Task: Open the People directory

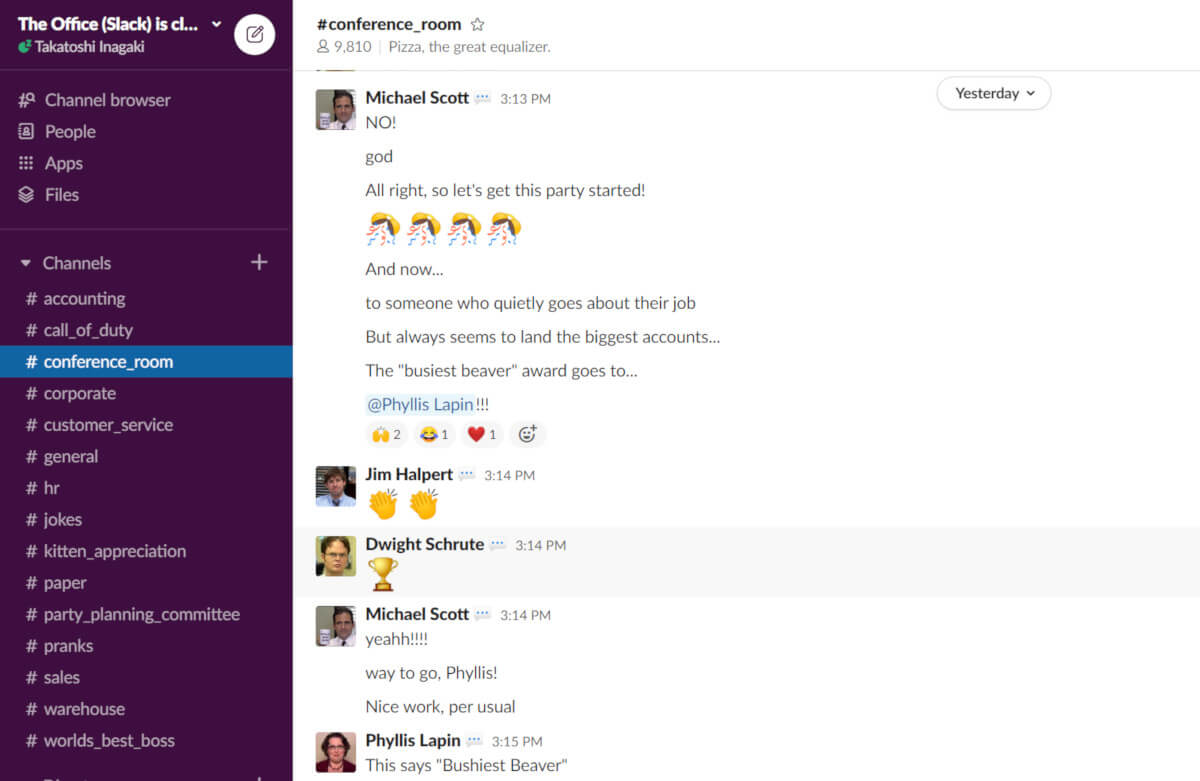Action: tap(57, 131)
